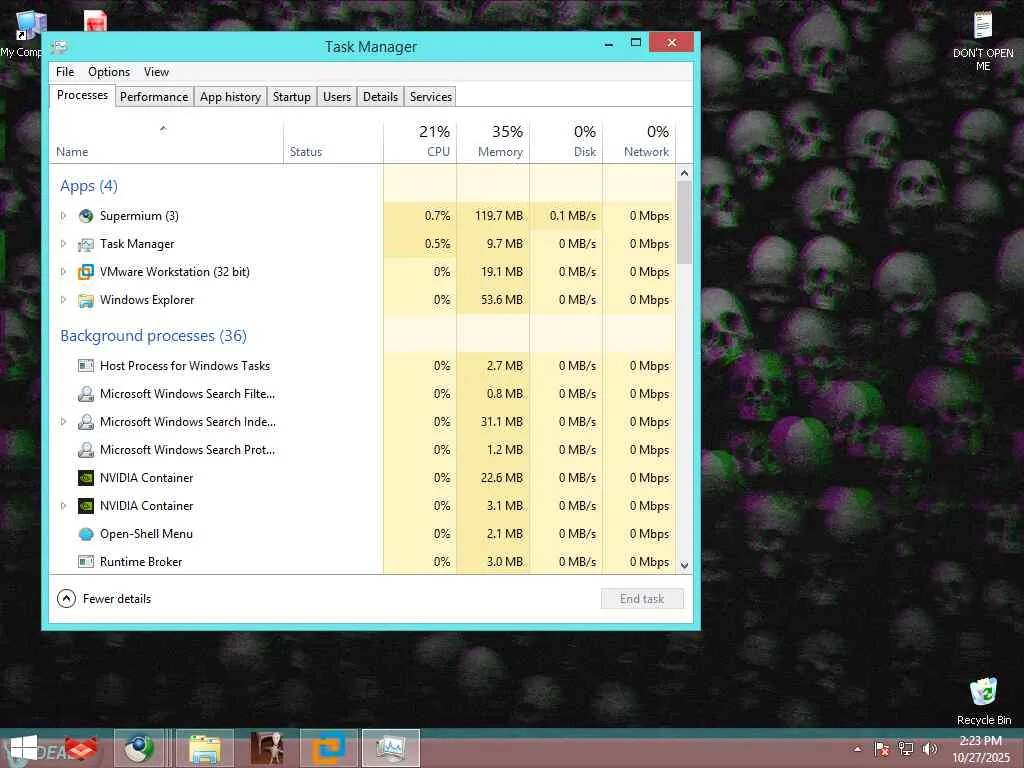Click the Windows Explorer process icon
Image resolution: width=1024 pixels, height=768 pixels.
click(x=86, y=300)
